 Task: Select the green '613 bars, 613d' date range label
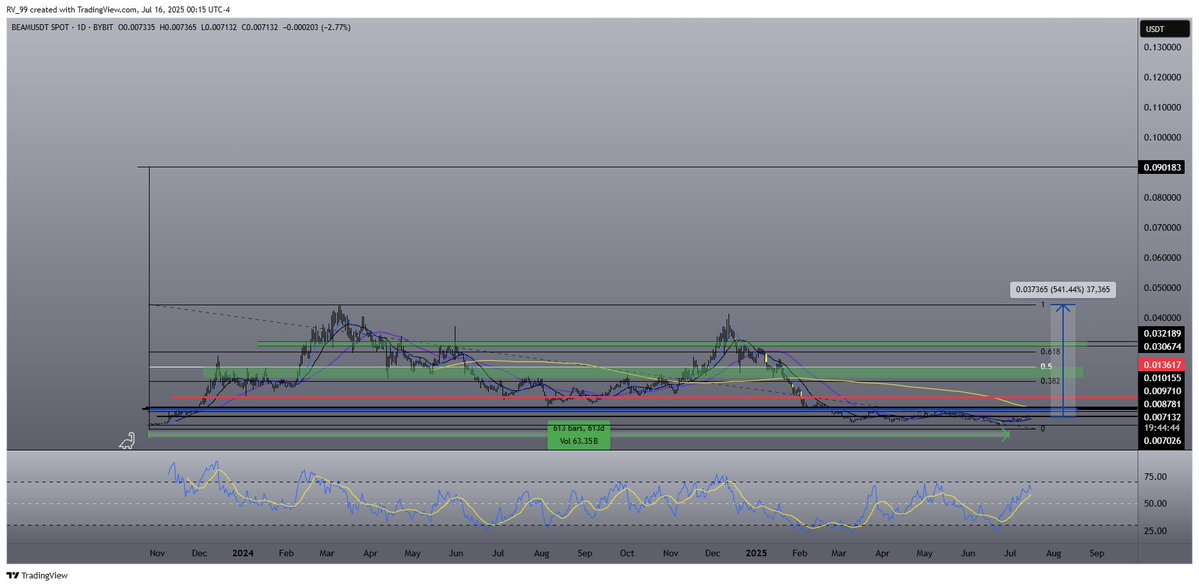(x=579, y=435)
